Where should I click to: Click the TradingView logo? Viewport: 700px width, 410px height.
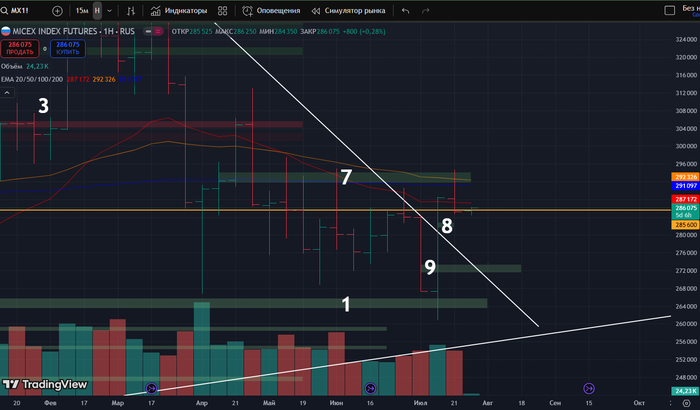click(44, 384)
